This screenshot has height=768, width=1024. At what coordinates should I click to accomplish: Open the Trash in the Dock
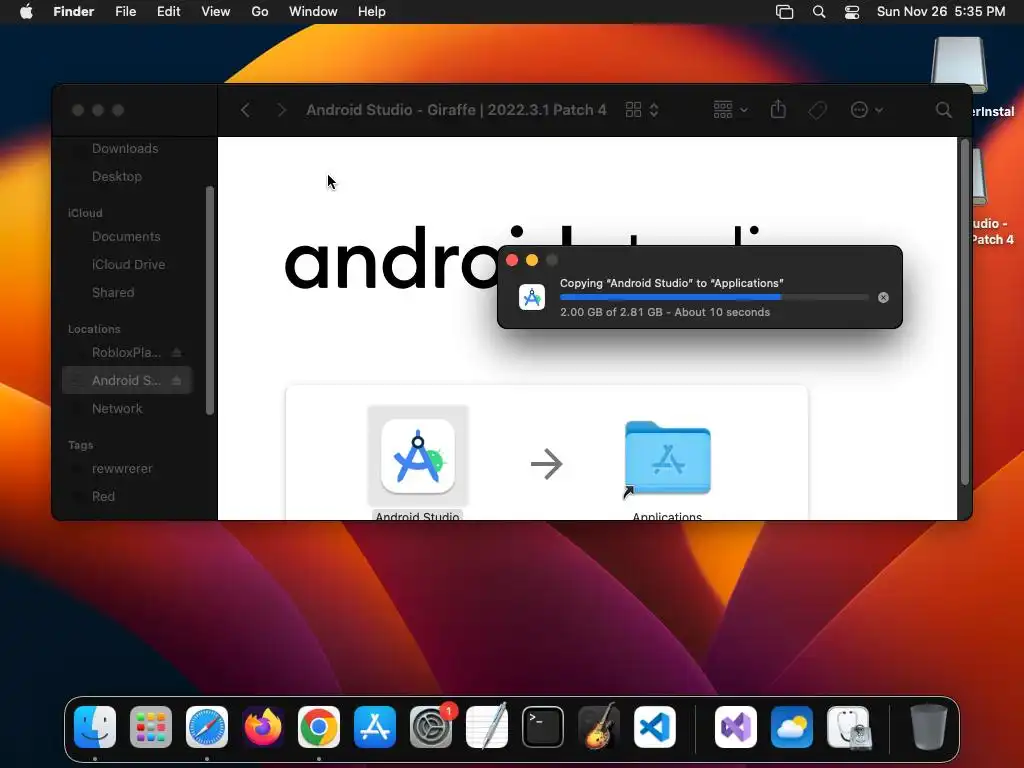click(929, 727)
